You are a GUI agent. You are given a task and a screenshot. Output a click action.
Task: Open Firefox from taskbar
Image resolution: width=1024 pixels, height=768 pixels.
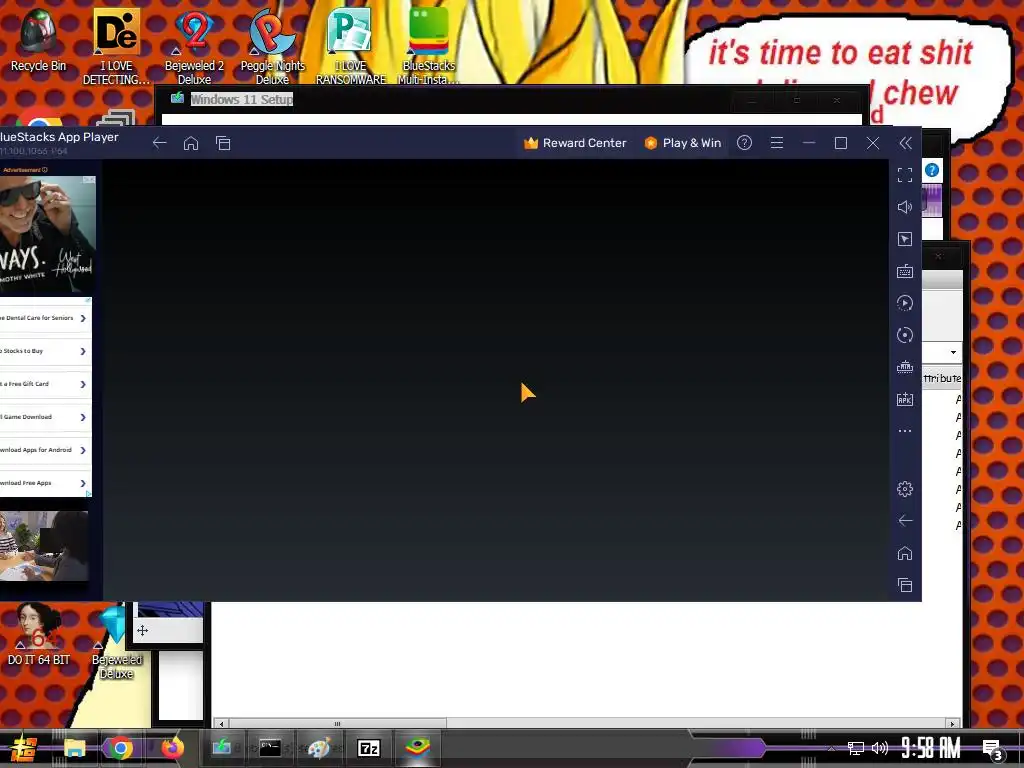click(172, 748)
